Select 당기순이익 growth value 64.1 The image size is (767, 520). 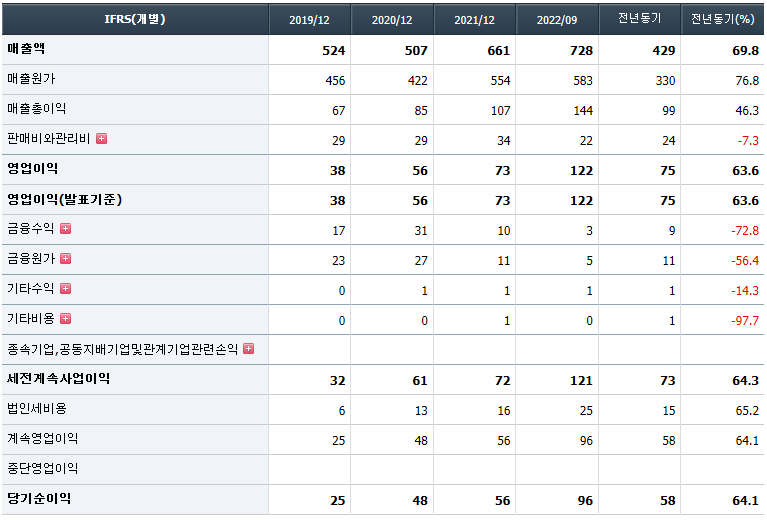pyautogui.click(x=745, y=500)
